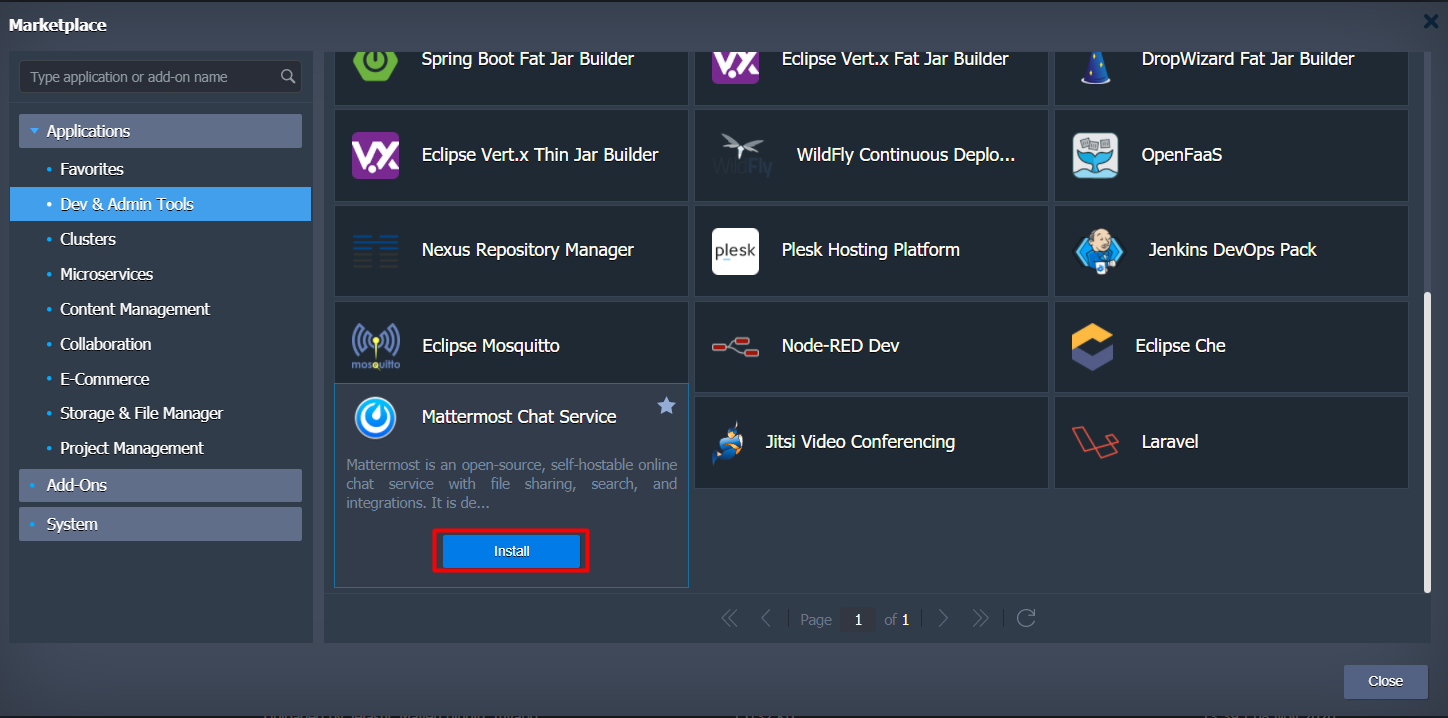Viewport: 1448px width, 718px height.
Task: Select the Node-RED Dev title
Action: click(x=841, y=346)
